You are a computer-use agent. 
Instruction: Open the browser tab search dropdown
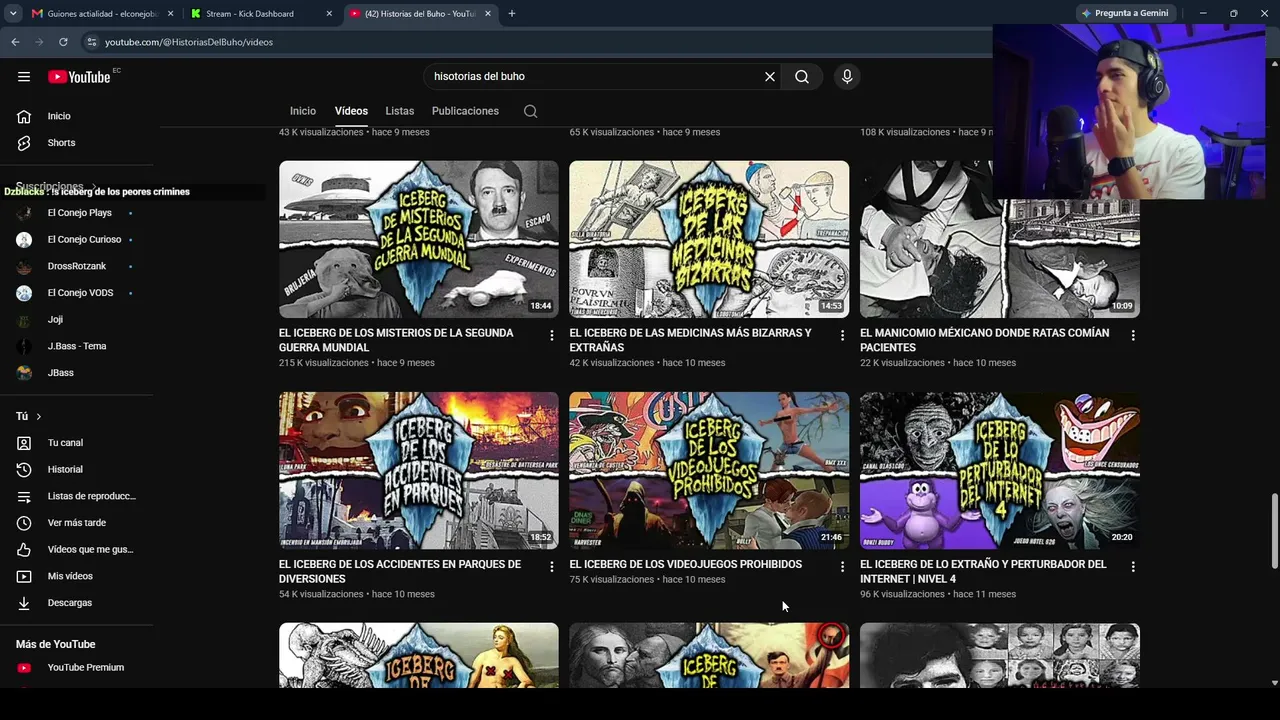(13, 14)
